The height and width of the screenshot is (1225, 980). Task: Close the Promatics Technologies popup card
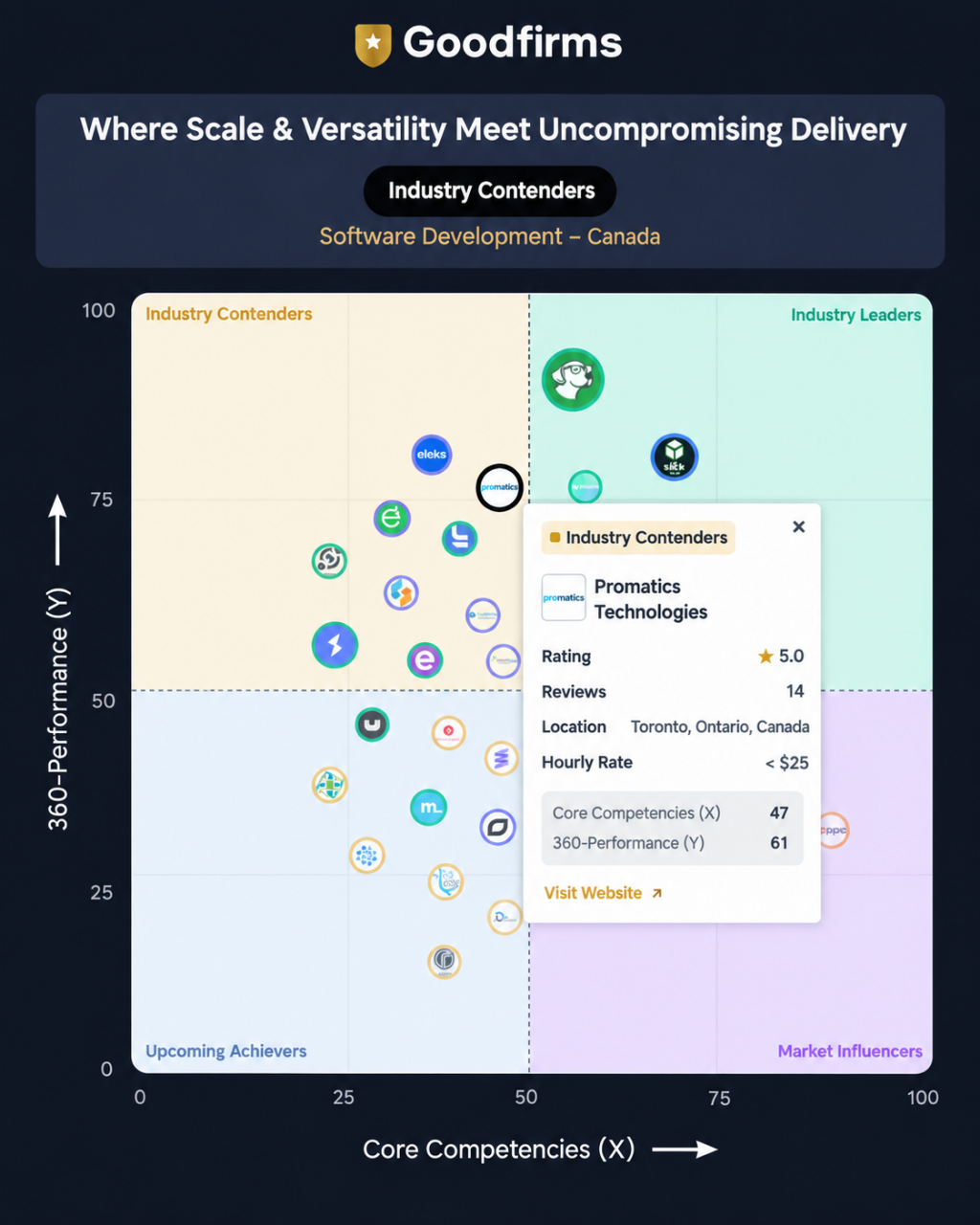point(799,526)
